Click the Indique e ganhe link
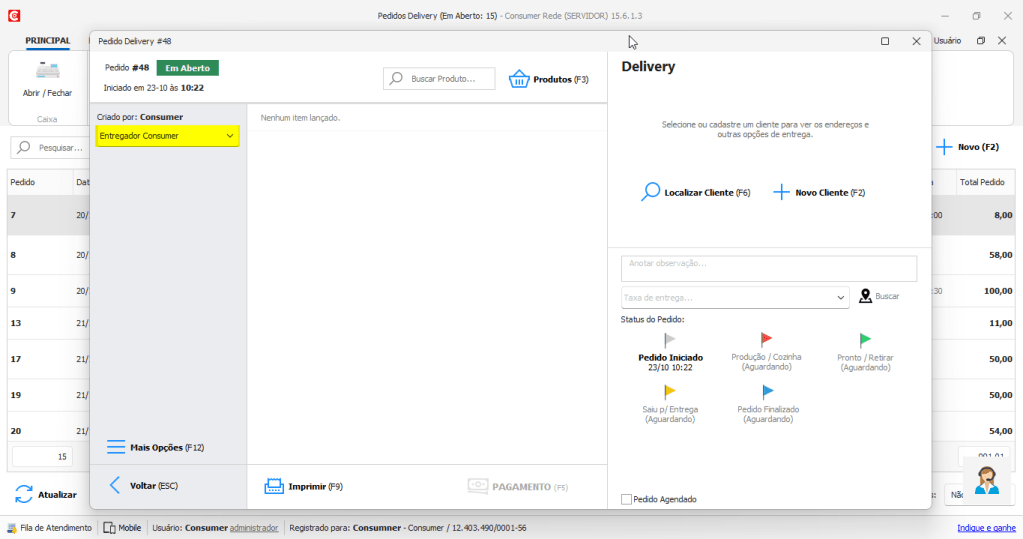 [x=986, y=528]
